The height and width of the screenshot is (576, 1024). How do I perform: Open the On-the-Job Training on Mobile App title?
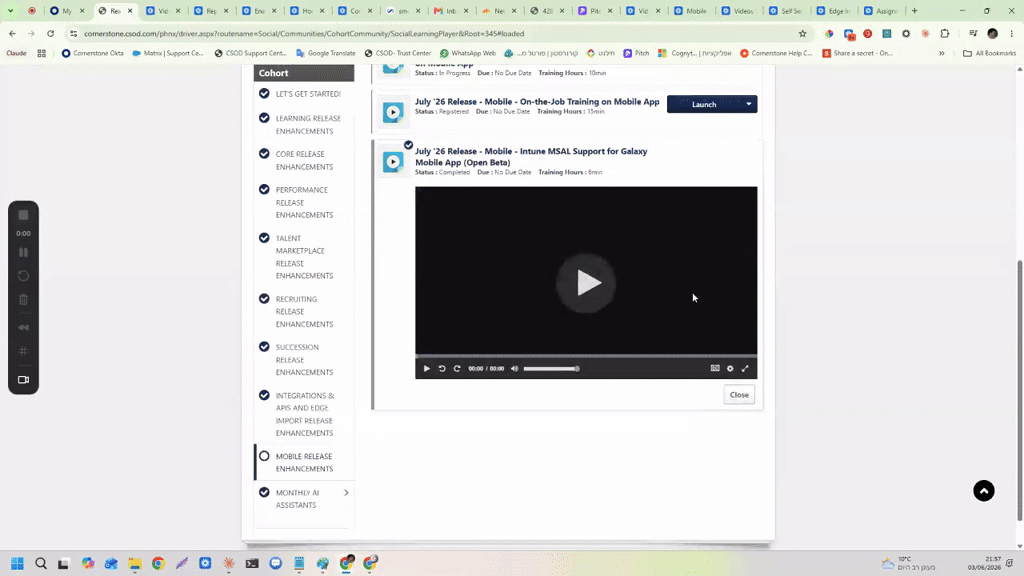pos(537,101)
